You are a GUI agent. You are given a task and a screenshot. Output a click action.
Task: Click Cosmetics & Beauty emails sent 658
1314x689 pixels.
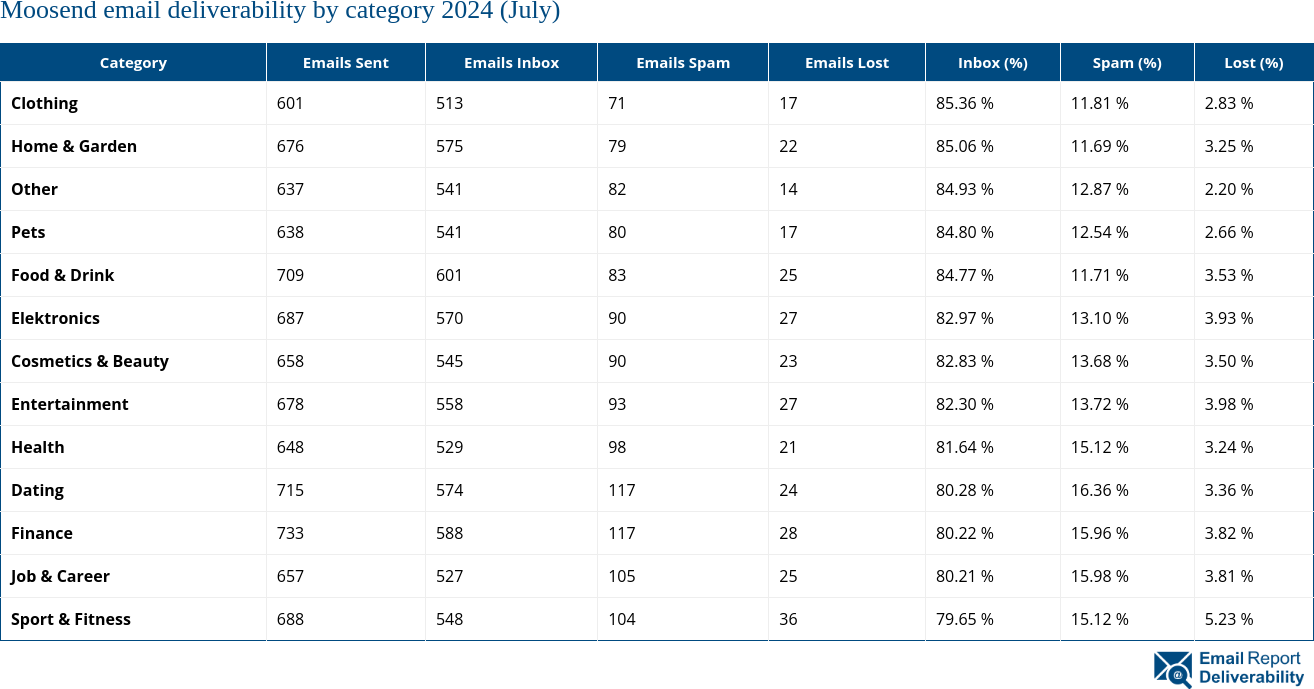coord(290,361)
